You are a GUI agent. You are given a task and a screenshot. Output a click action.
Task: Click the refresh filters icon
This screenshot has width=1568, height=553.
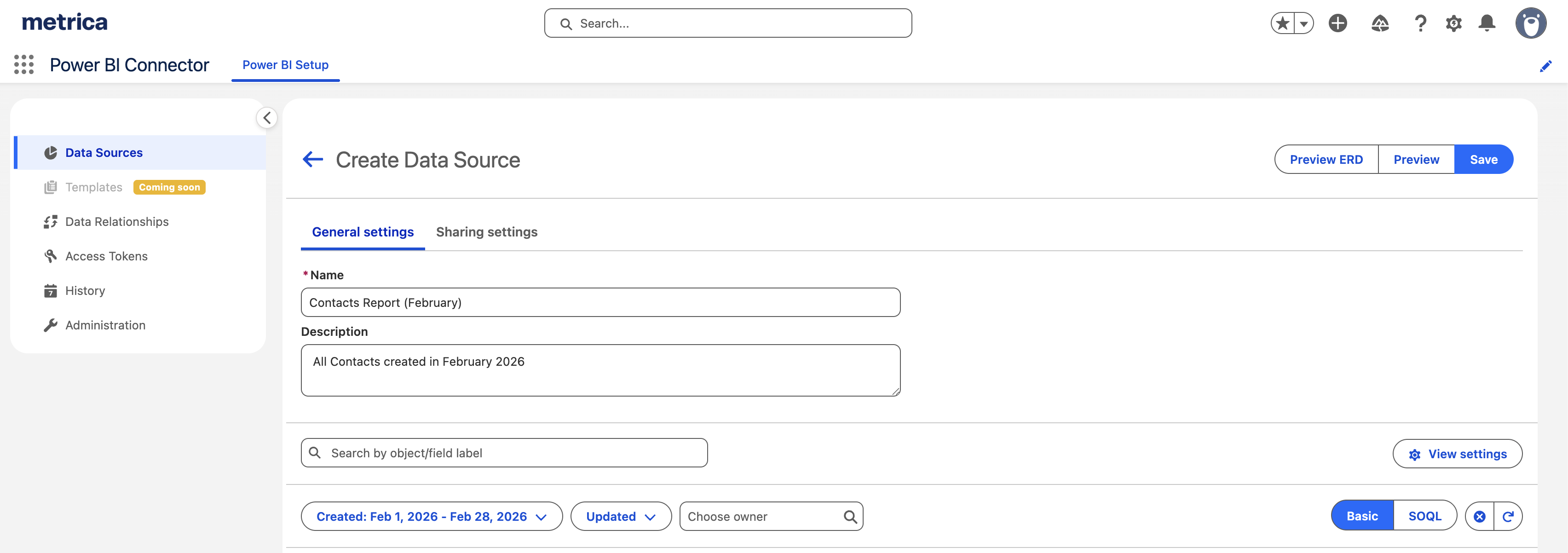[1508, 517]
